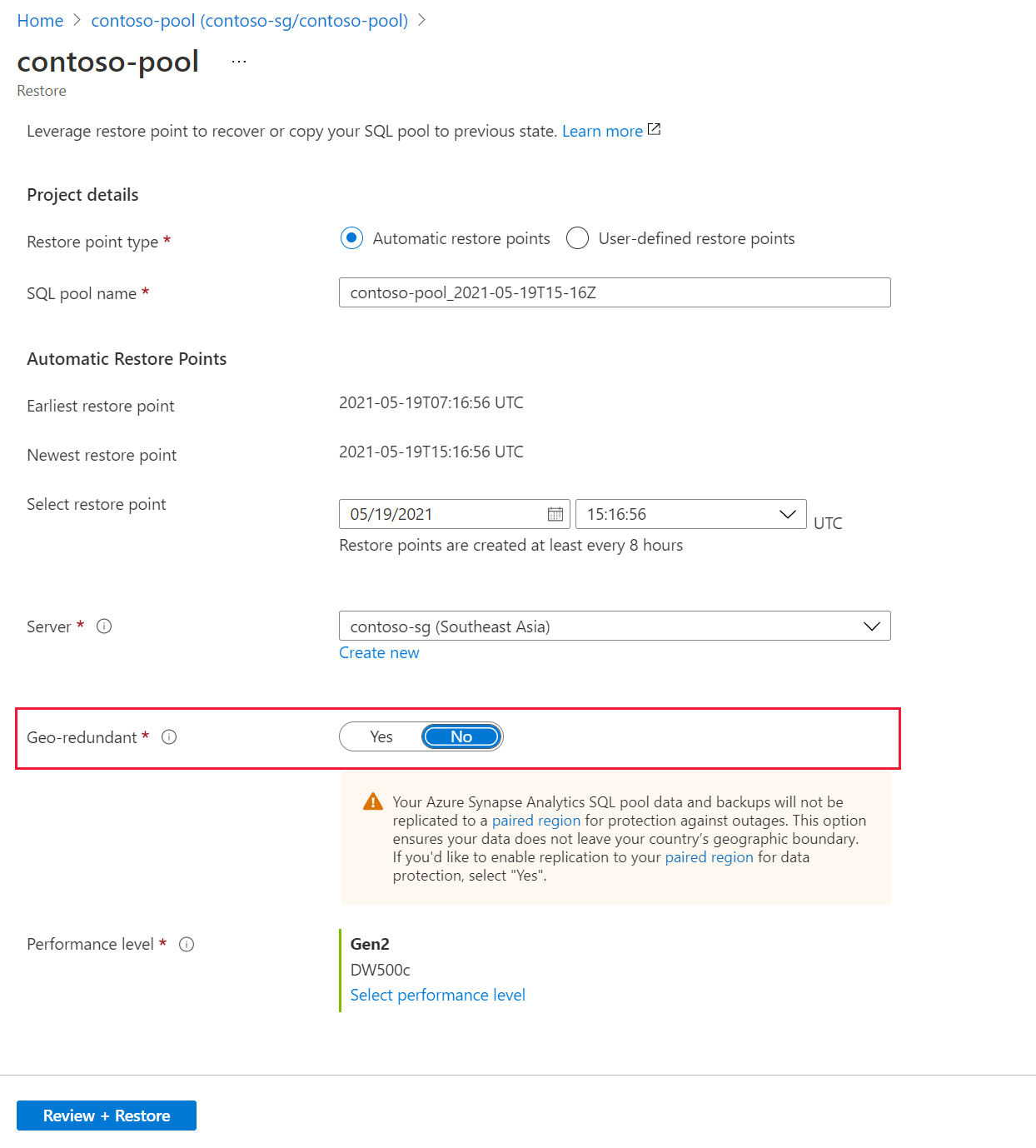The width and height of the screenshot is (1036, 1148).
Task: Click the info icon beside Geo-redundant
Action: click(x=169, y=736)
